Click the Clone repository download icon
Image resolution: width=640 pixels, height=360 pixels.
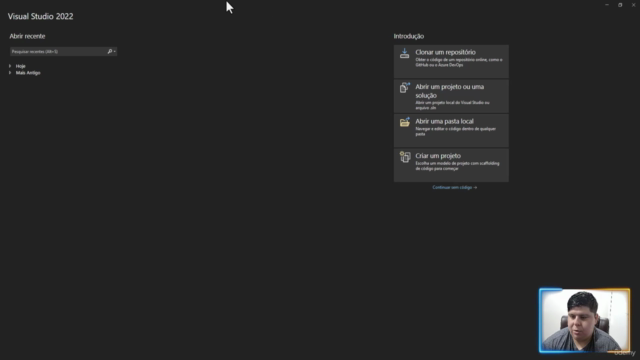[x=404, y=53]
